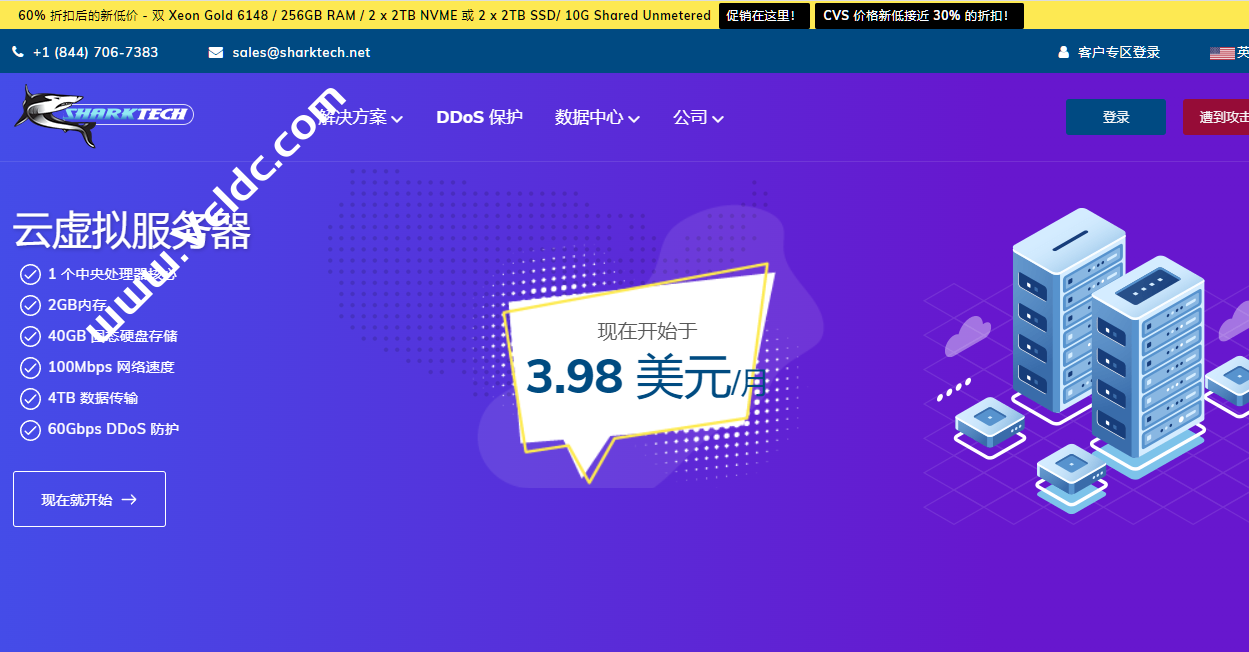Click checkmark icon beside 40GB storage line
This screenshot has height=652, width=1249.
pyautogui.click(x=31, y=336)
